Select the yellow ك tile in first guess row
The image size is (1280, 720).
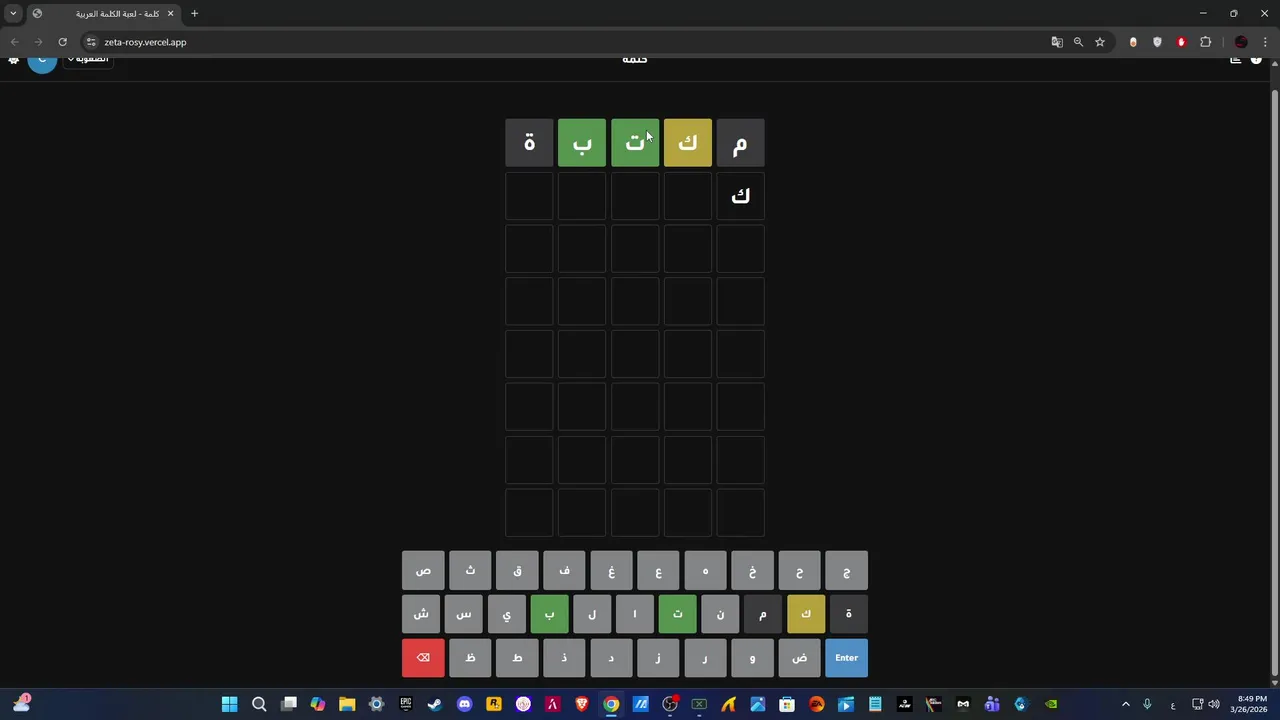point(688,143)
